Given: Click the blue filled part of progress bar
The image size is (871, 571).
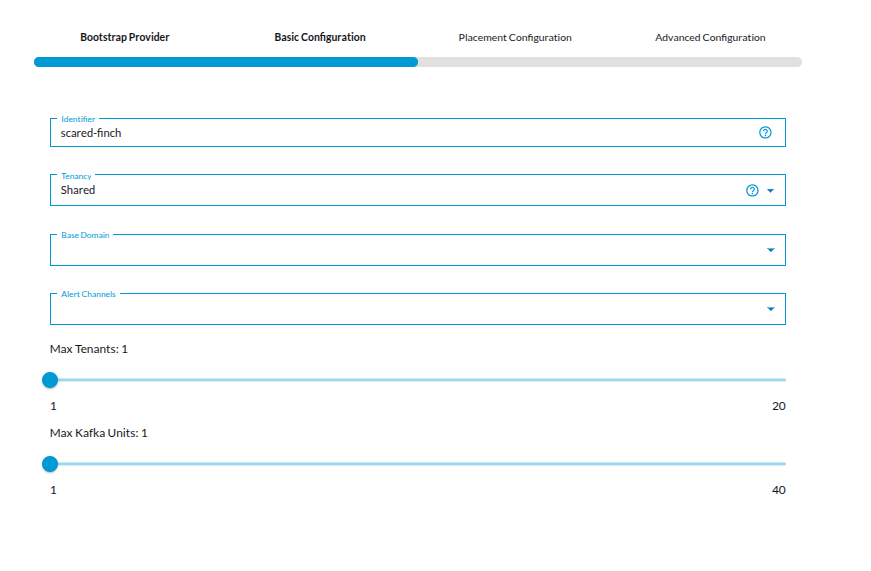Looking at the screenshot, I should pos(225,62).
